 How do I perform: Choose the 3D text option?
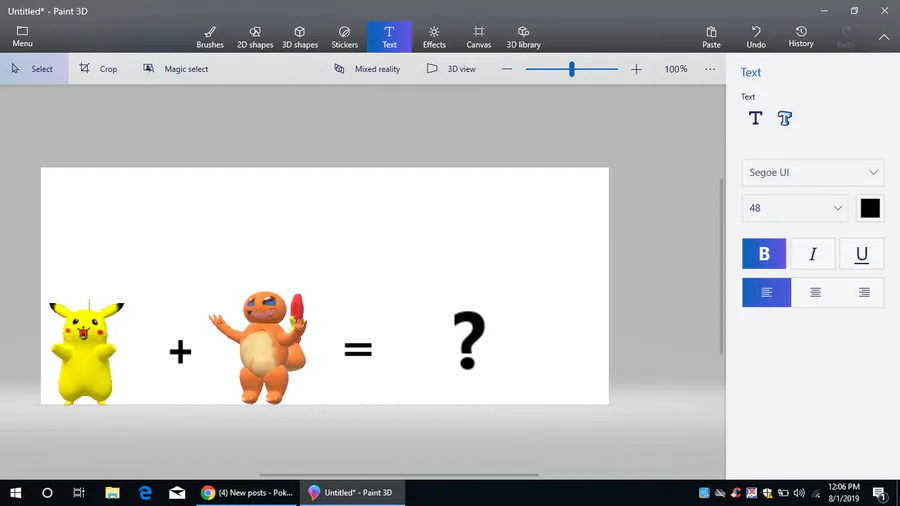(785, 118)
